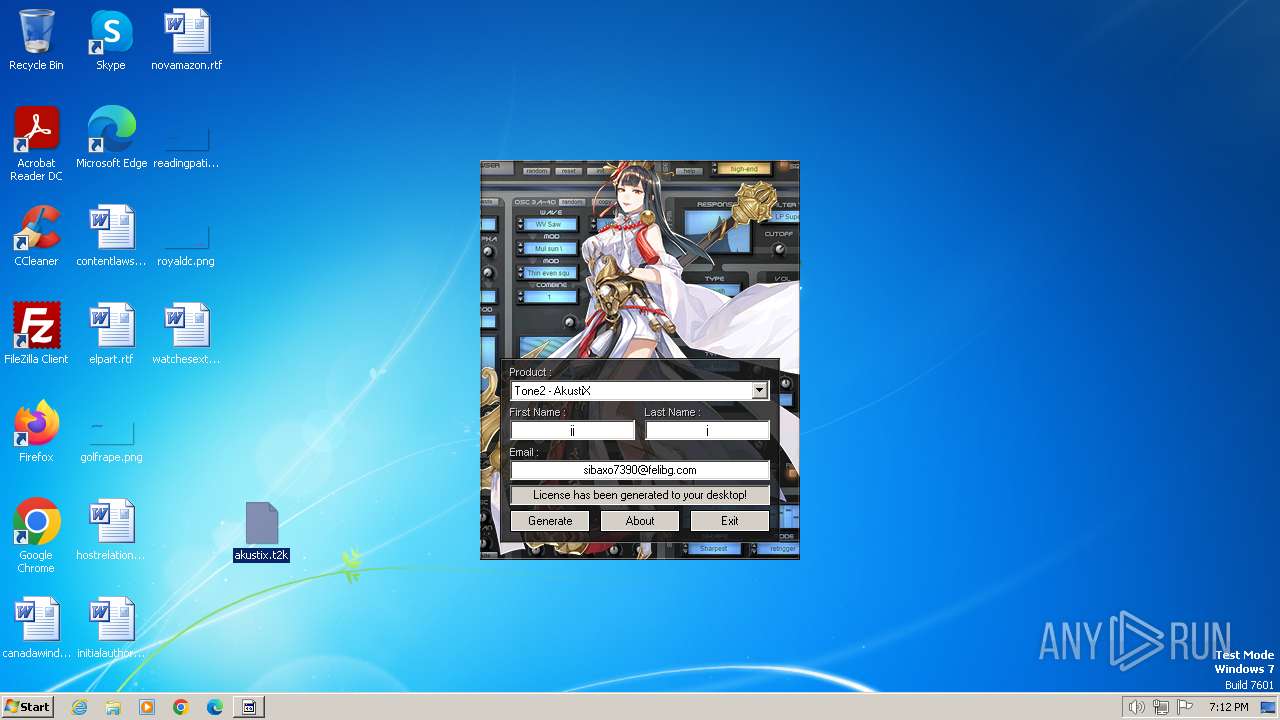This screenshot has height=720, width=1280.
Task: Select the canadawind... document icon
Action: click(36, 628)
